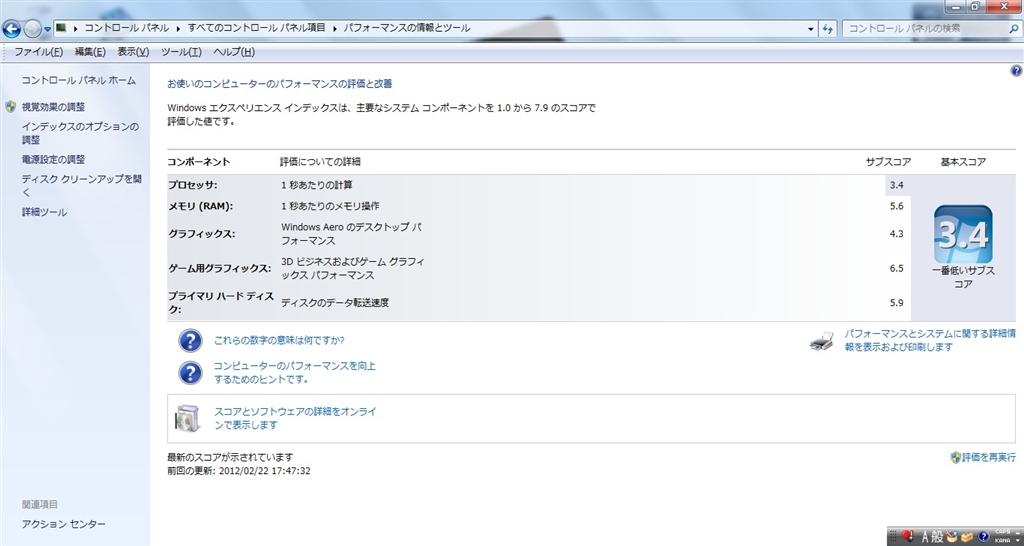Open コンピューターのパフォーマンスを向上 hints link
The image size is (1024, 546).
[x=295, y=372]
